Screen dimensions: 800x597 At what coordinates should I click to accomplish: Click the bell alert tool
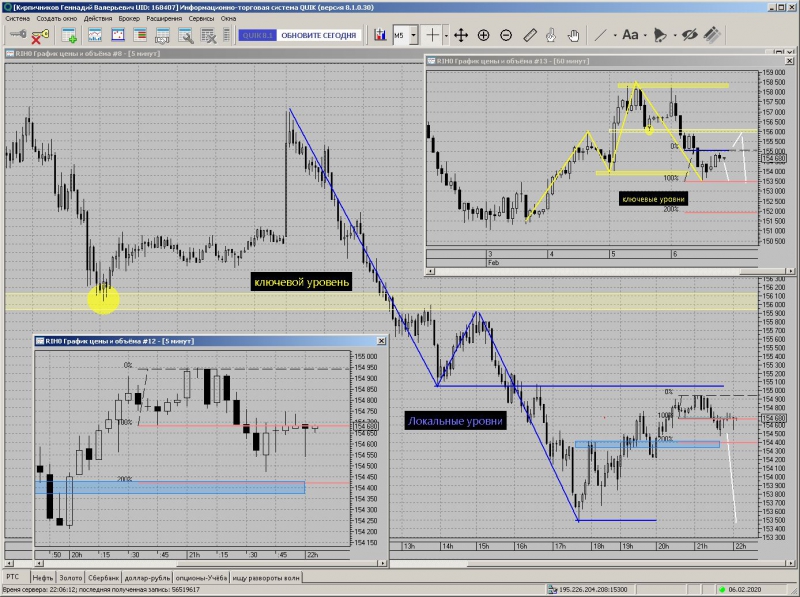660,35
